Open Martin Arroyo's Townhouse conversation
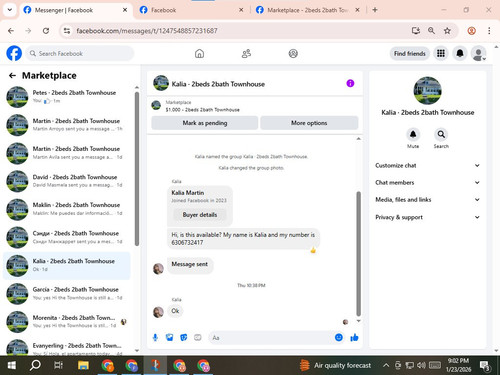This screenshot has width=500, height=375. pyautogui.click(x=67, y=125)
